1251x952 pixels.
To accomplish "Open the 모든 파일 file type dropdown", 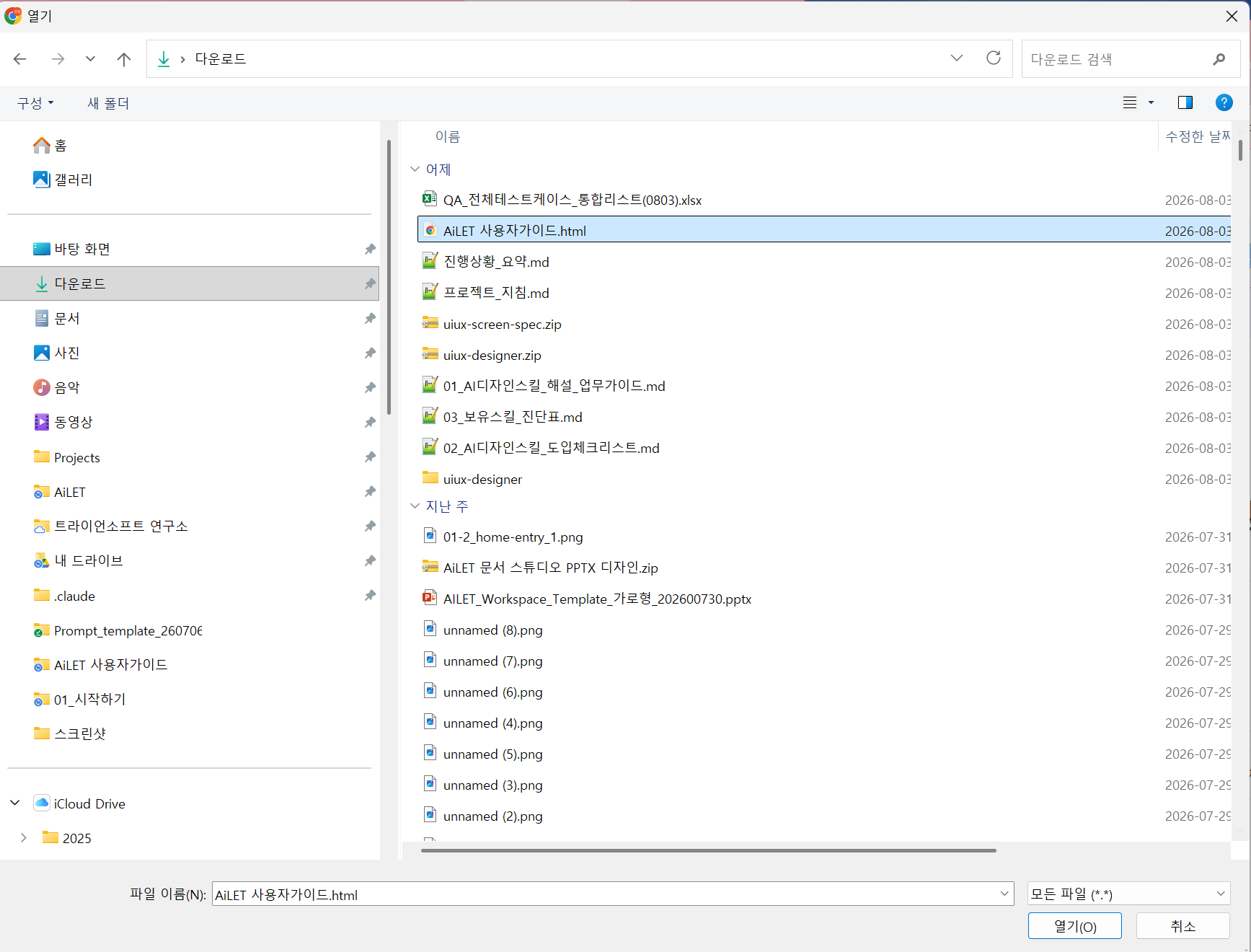I will pos(1128,894).
